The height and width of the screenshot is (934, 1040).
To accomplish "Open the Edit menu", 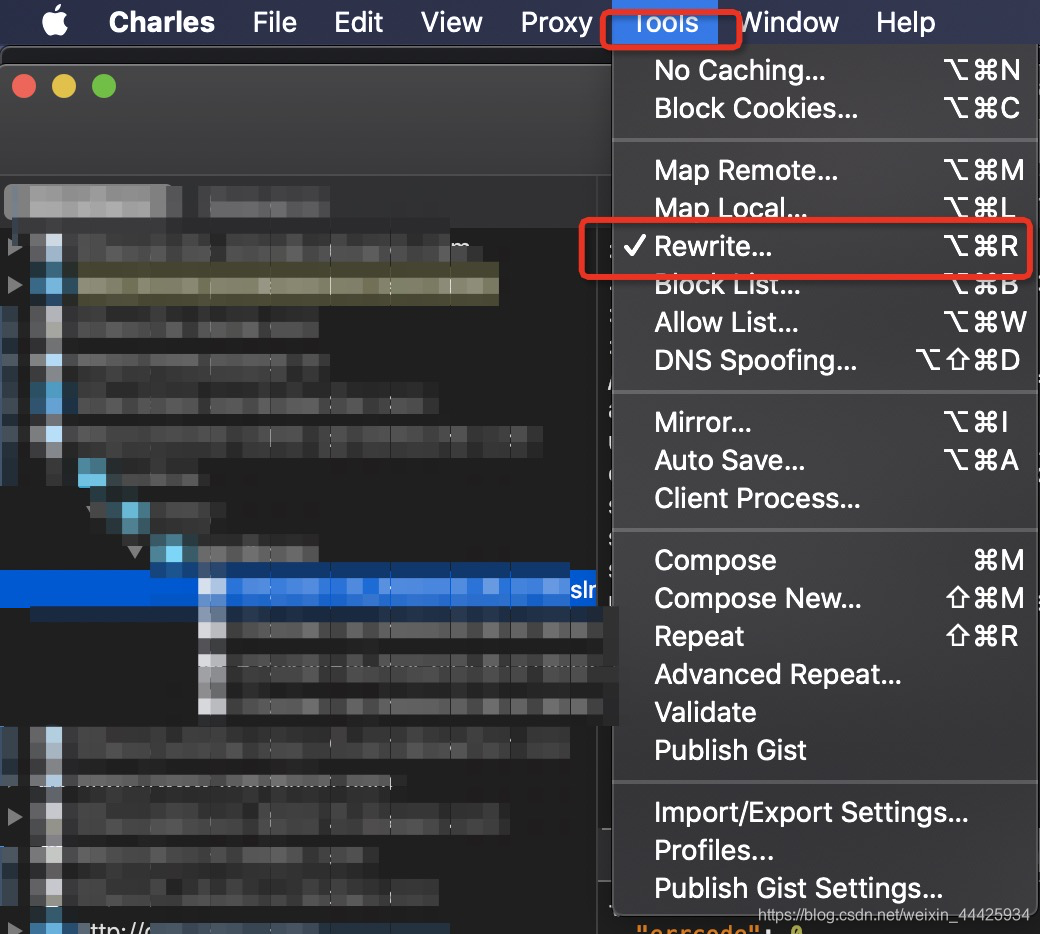I will (x=358, y=23).
